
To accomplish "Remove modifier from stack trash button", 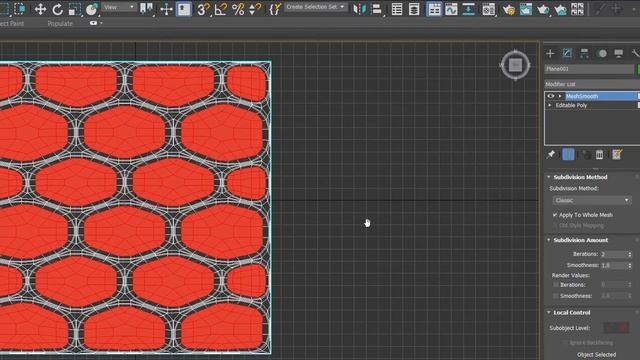I will (x=599, y=155).
